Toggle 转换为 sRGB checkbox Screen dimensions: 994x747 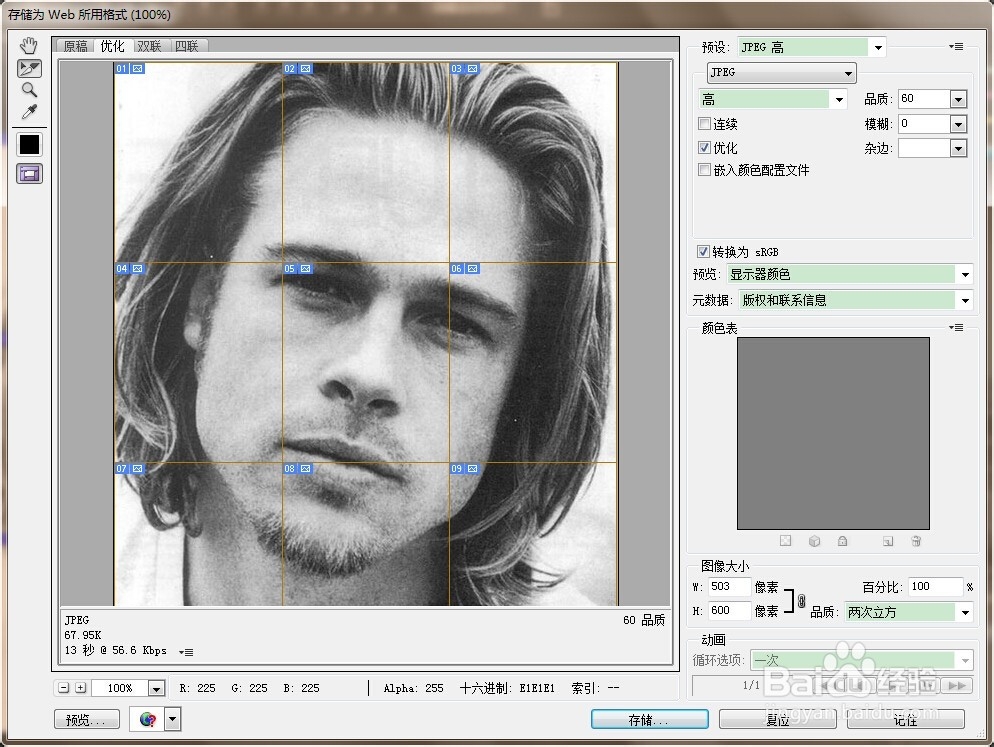coord(703,252)
